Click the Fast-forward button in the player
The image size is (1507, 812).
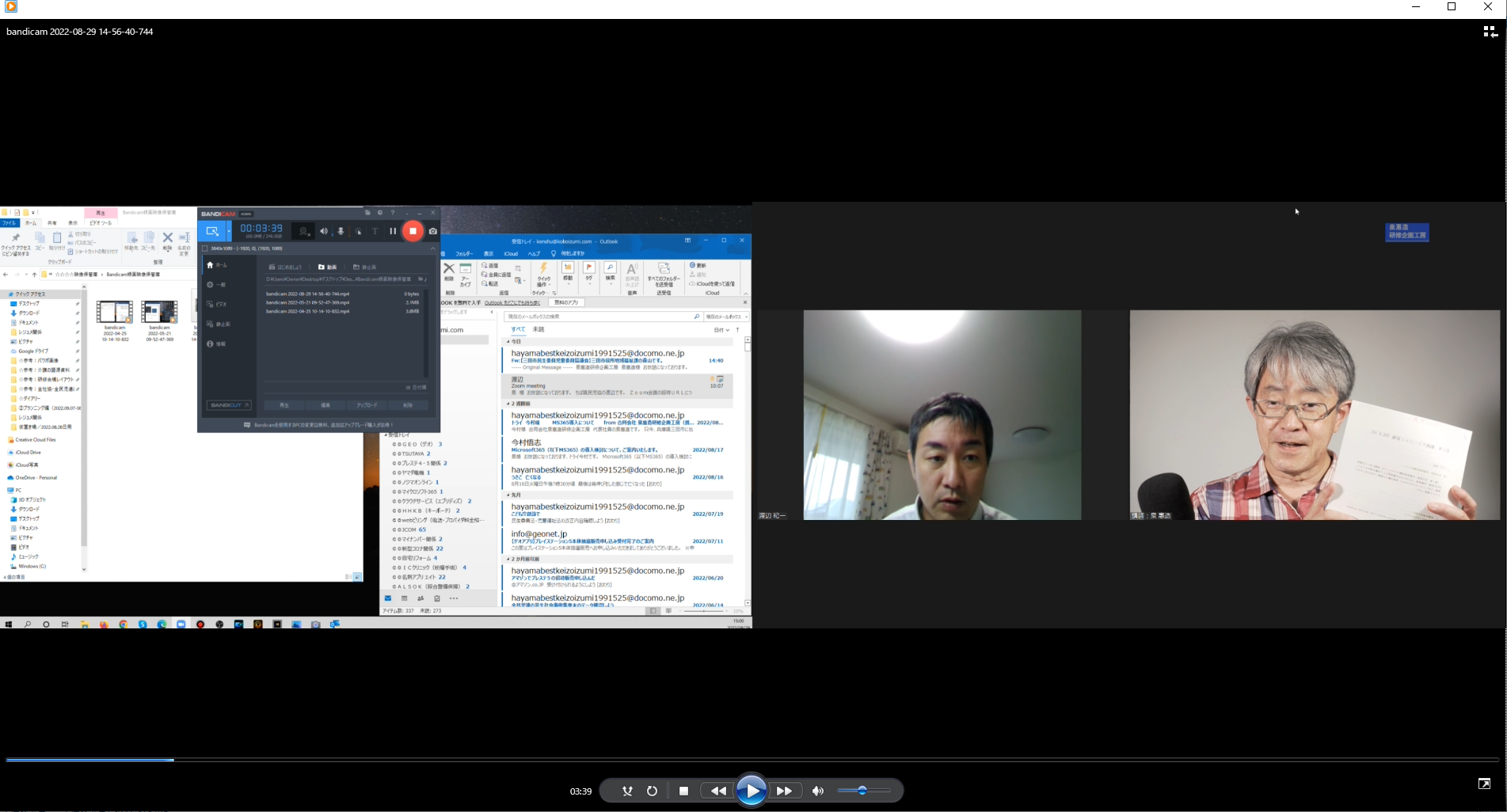coord(784,791)
